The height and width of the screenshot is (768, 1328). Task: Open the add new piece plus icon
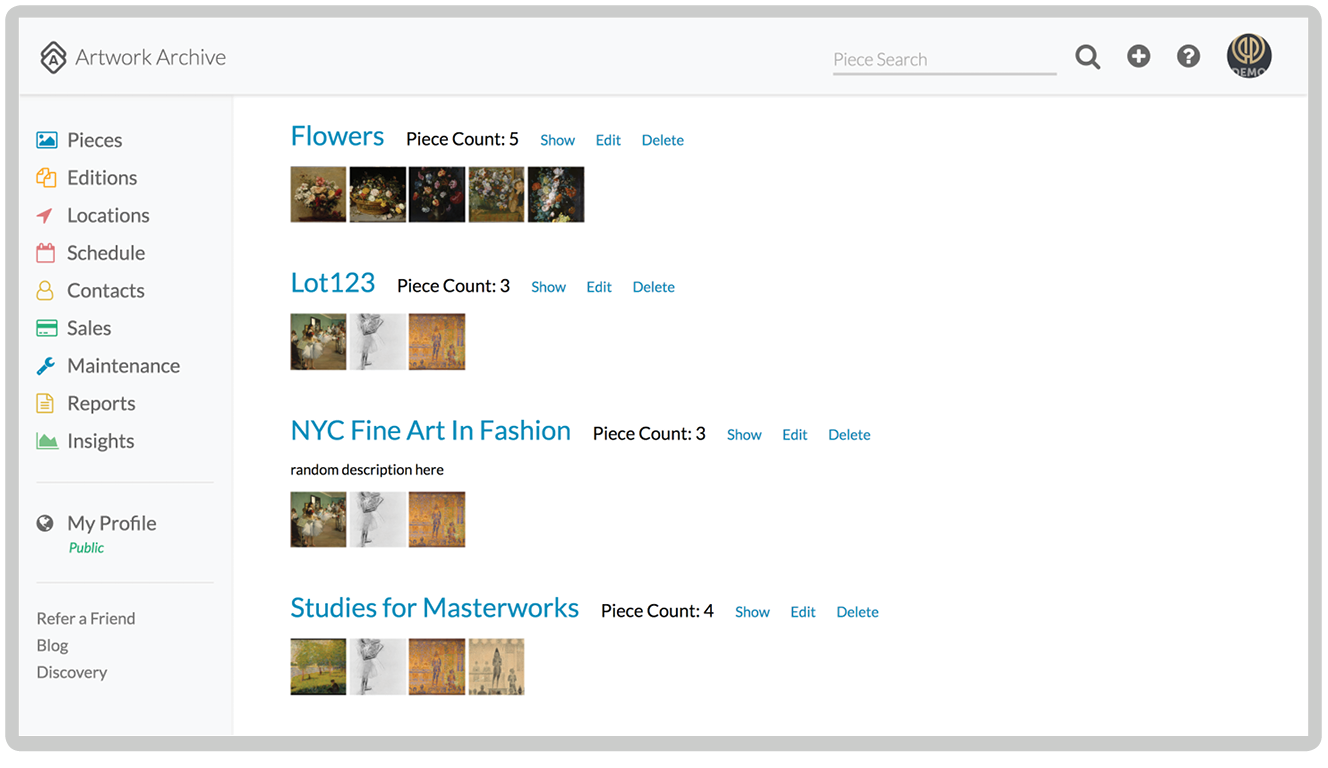[x=1138, y=56]
